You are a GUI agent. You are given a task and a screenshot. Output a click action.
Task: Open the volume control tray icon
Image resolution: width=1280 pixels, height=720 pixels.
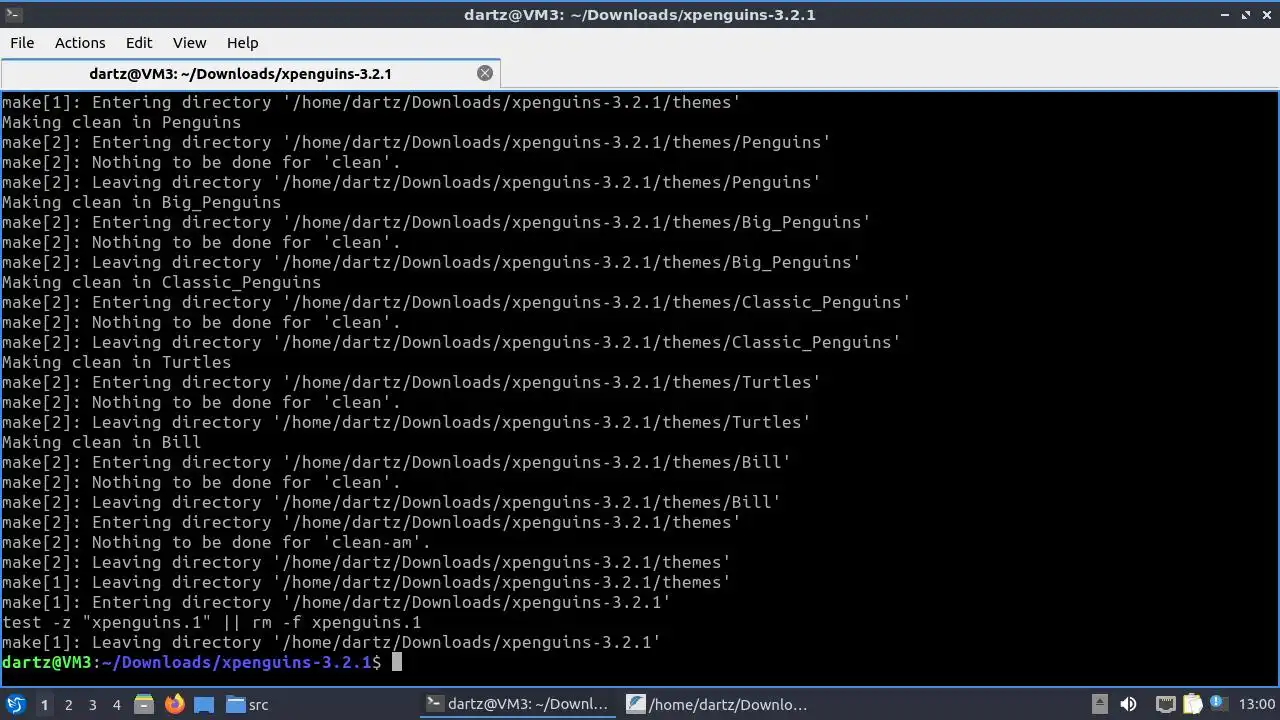click(x=1128, y=705)
